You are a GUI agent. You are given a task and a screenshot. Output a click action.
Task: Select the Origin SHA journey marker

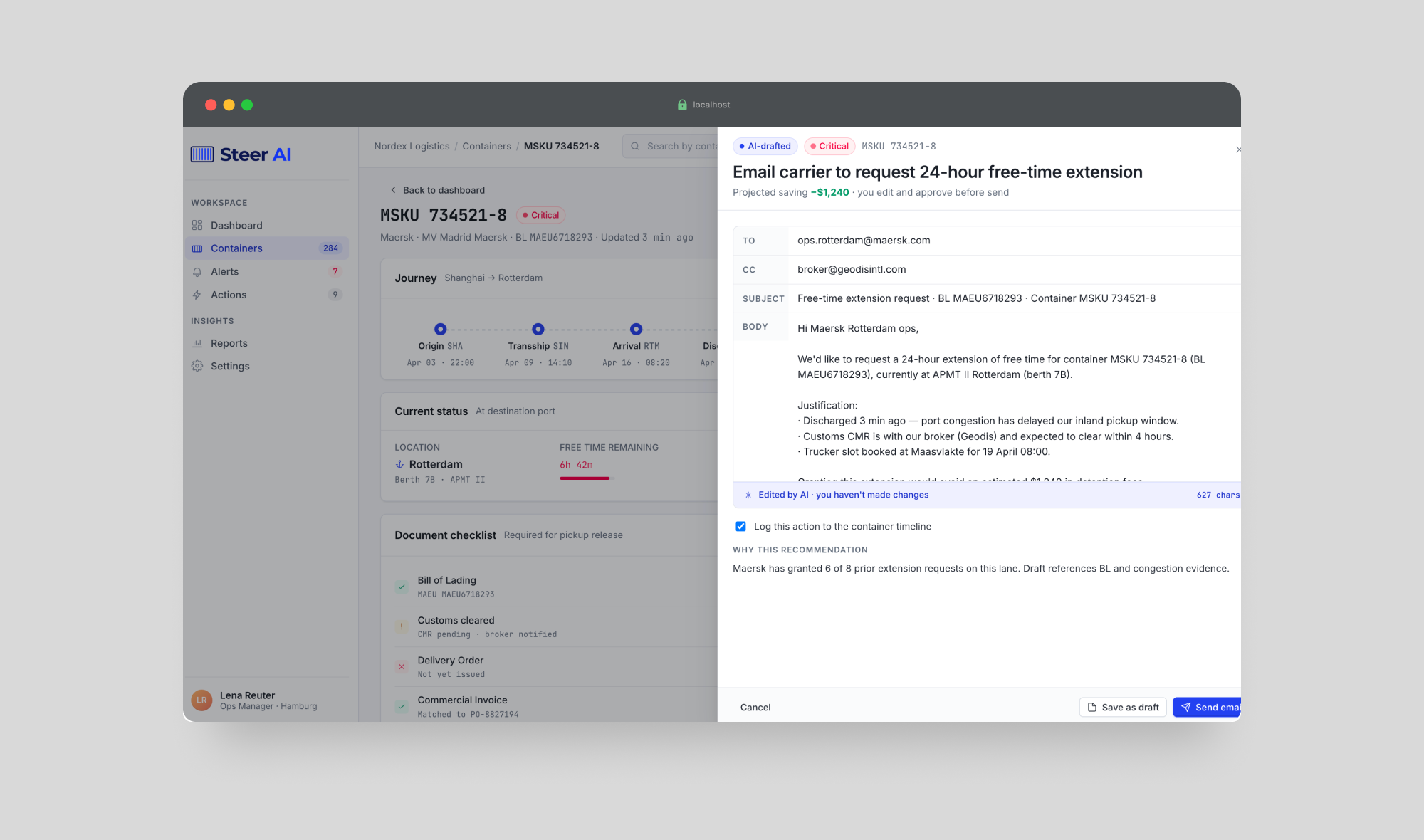tap(440, 329)
